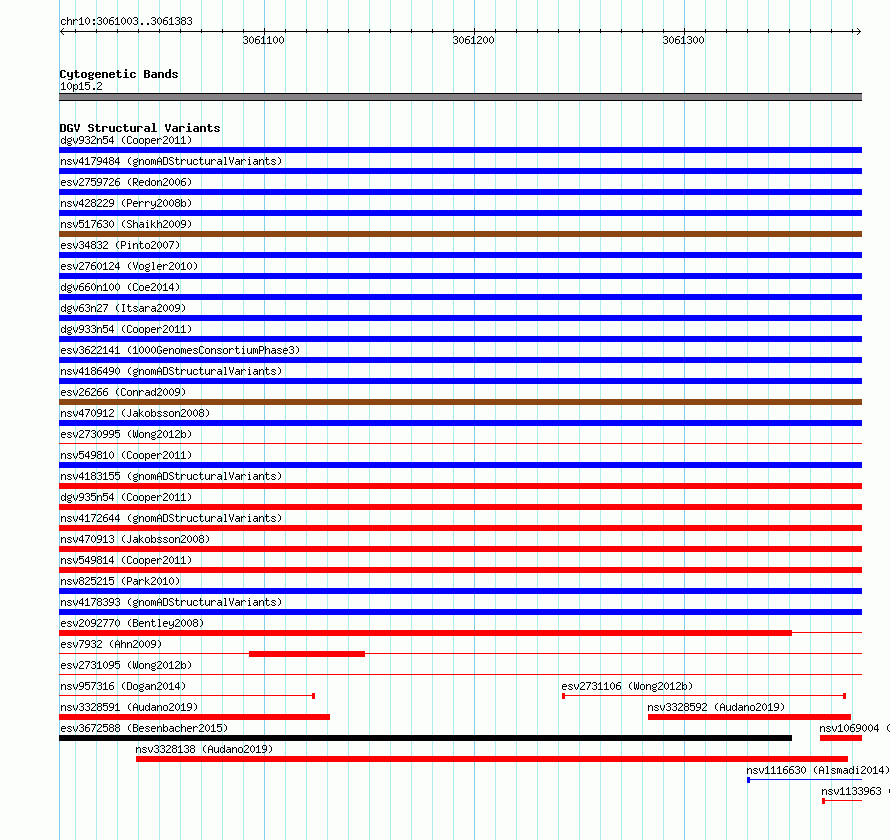Click the dgv932n54 (Cooper2011) variant label
This screenshot has height=840, width=890.
[x=126, y=140]
